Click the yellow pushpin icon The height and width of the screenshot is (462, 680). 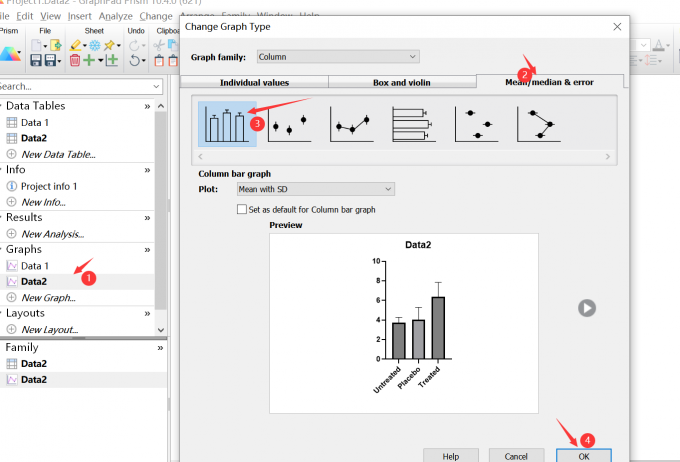[x=109, y=45]
